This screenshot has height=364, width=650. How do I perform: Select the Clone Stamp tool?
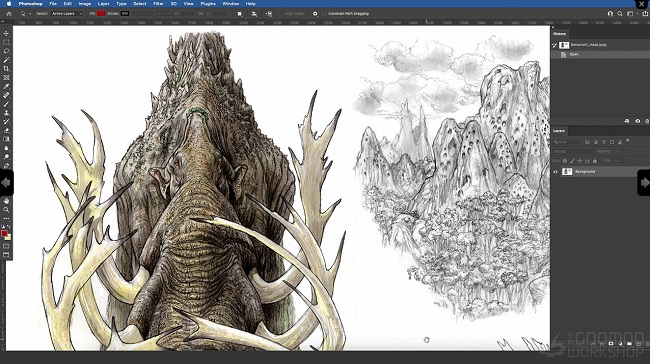(x=6, y=113)
